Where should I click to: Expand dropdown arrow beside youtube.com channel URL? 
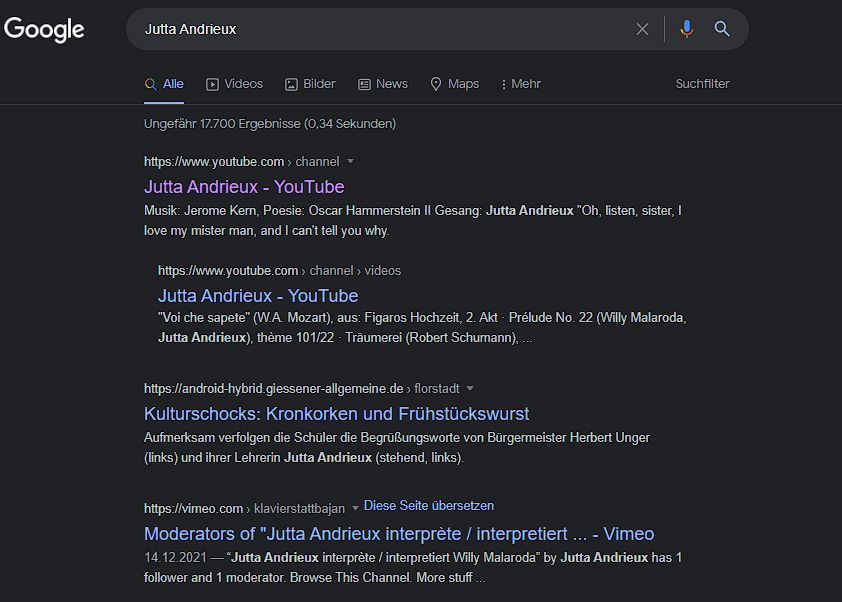pyautogui.click(x=351, y=162)
